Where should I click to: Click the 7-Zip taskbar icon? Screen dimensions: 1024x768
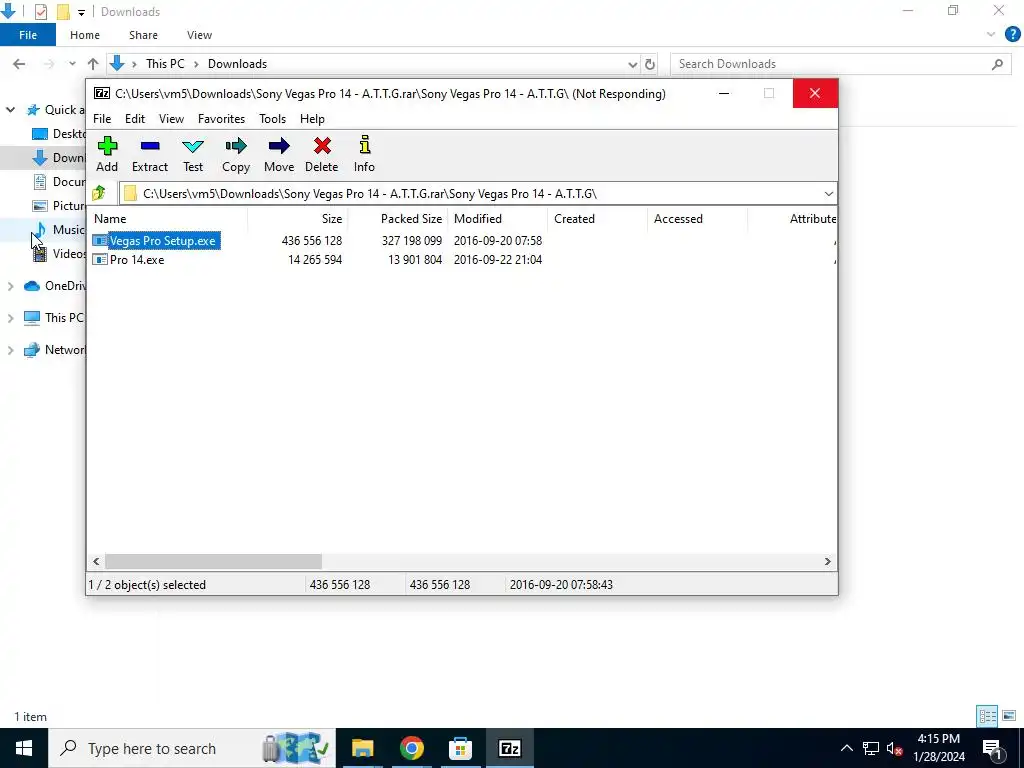click(x=509, y=748)
